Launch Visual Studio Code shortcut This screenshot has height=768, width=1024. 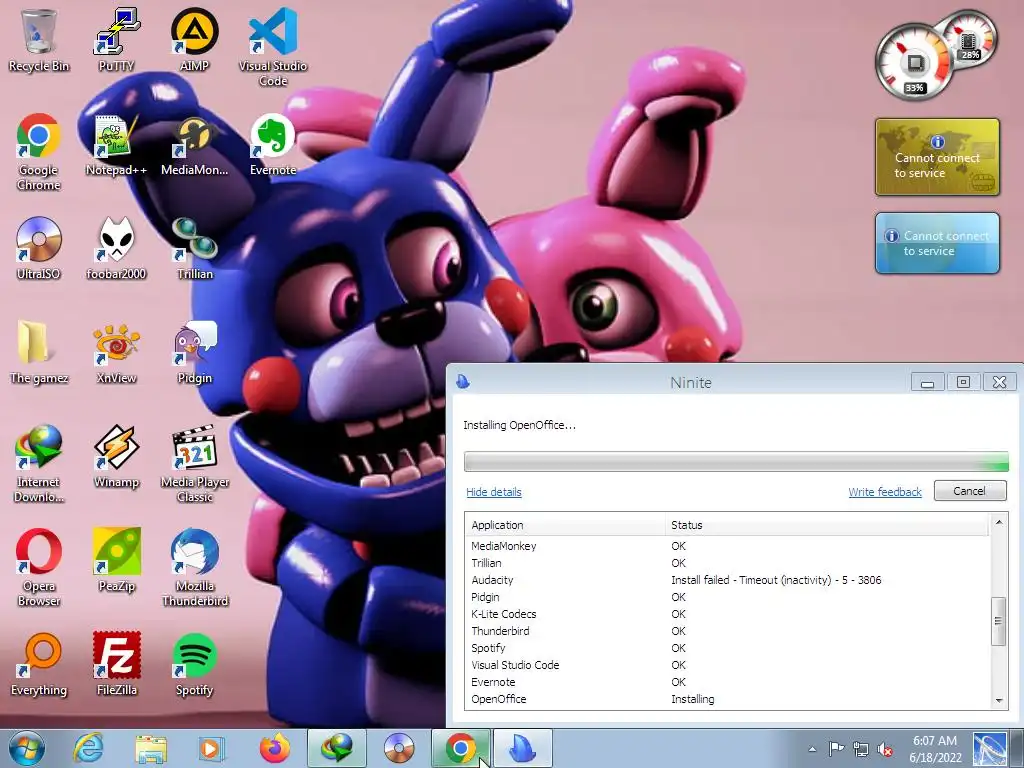coord(273,47)
